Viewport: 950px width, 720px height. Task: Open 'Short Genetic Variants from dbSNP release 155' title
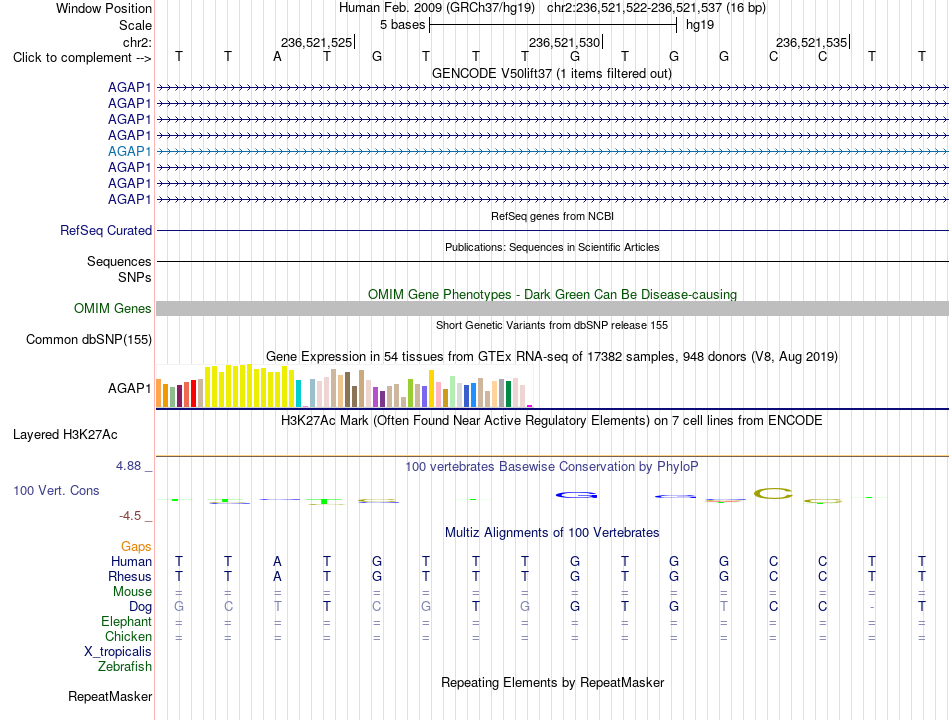[552, 325]
